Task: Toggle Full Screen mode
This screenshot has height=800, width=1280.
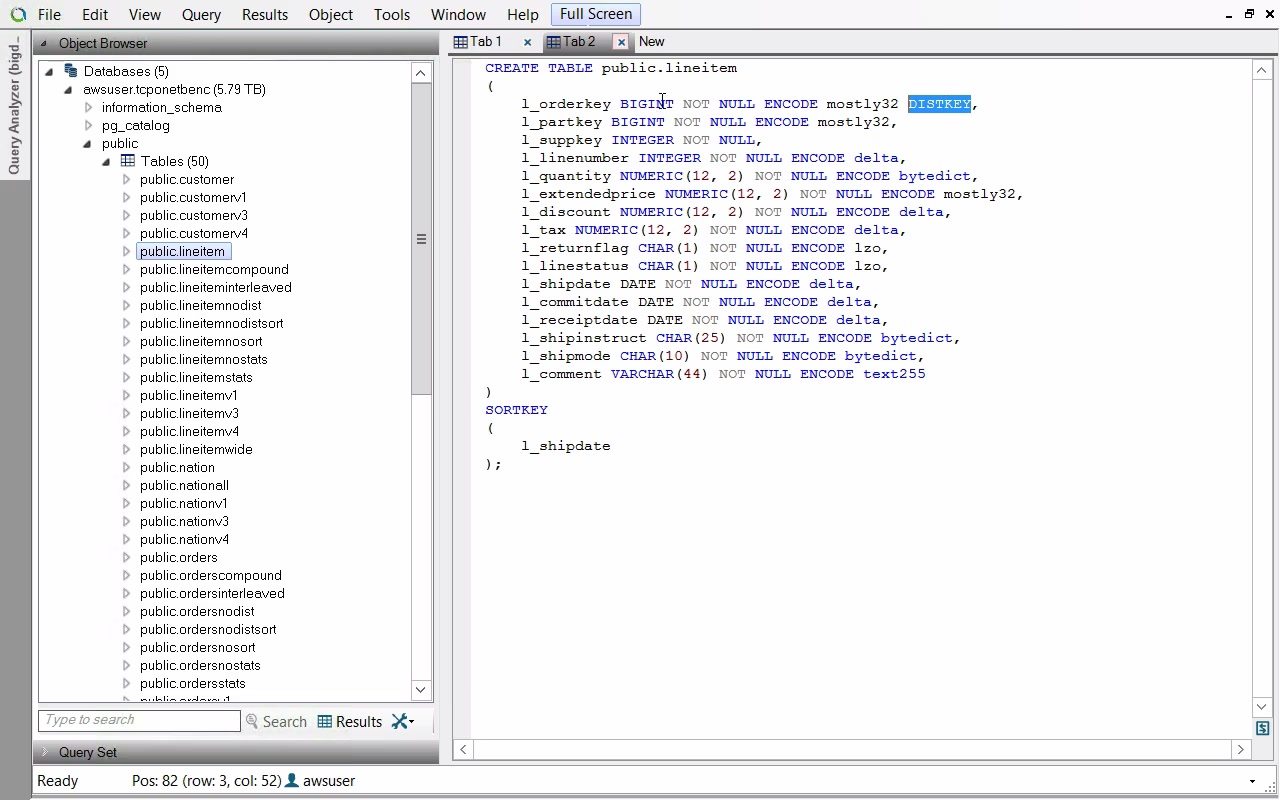Action: [x=595, y=14]
